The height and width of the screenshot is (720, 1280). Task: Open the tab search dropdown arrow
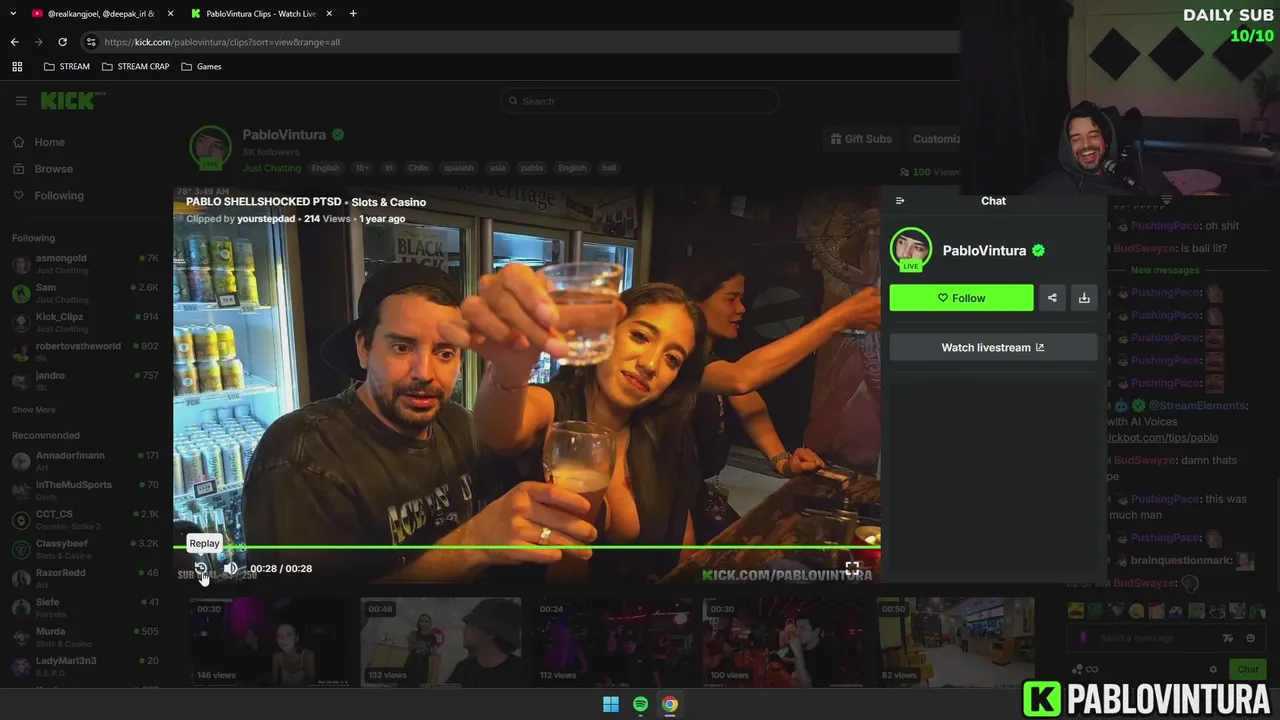pyautogui.click(x=13, y=14)
